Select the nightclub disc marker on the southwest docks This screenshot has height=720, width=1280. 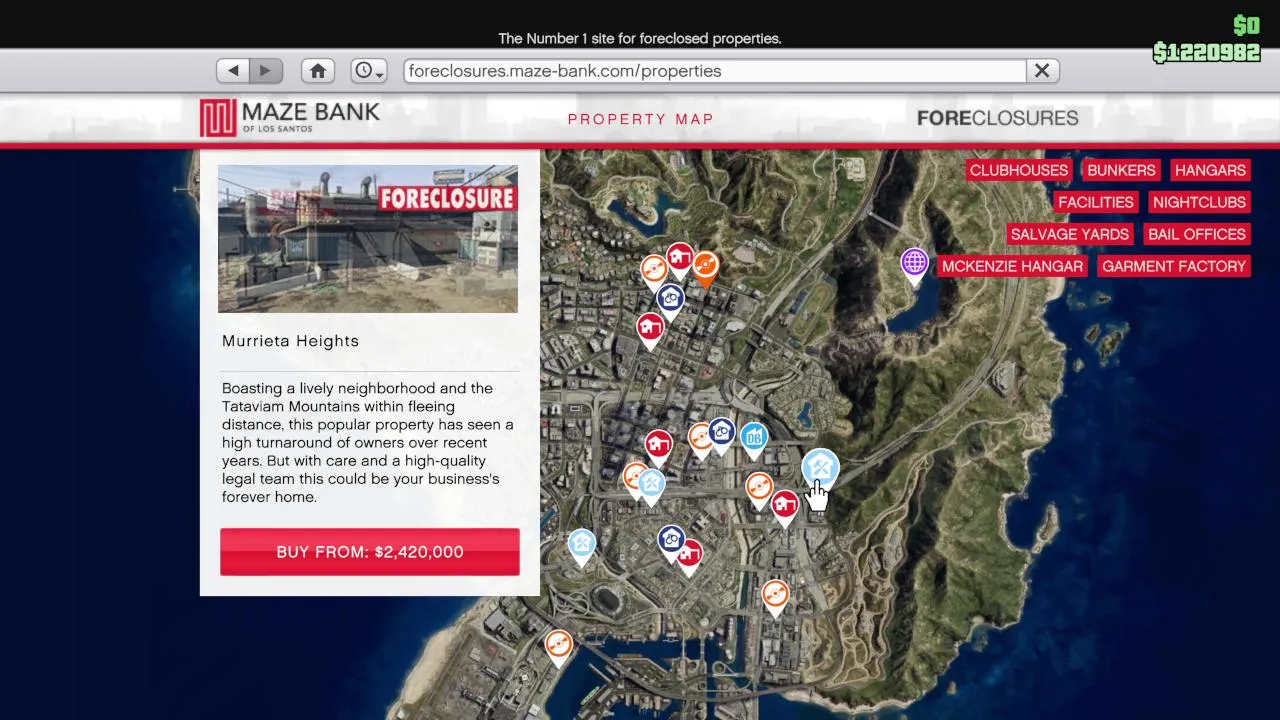558,646
